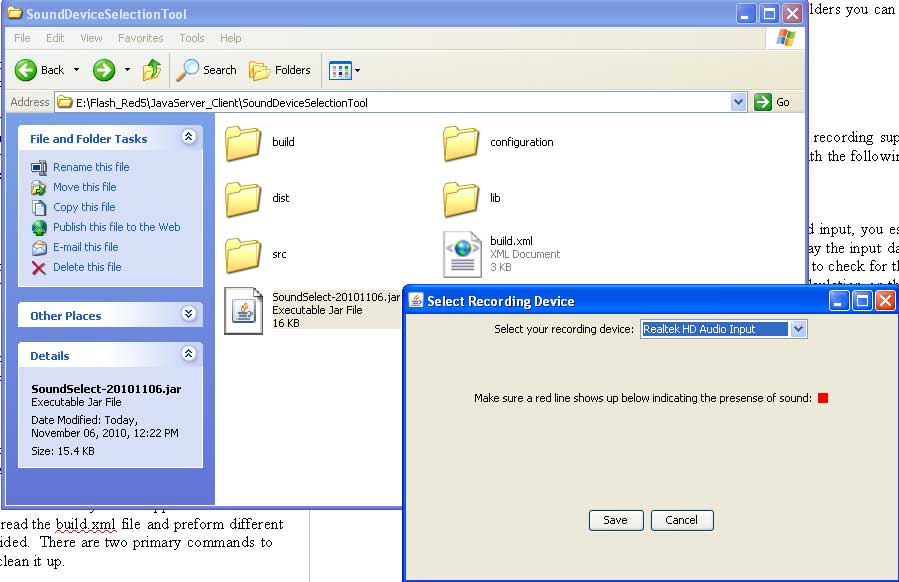The height and width of the screenshot is (582, 899).
Task: Show the Folders sidebar view
Action: point(280,70)
